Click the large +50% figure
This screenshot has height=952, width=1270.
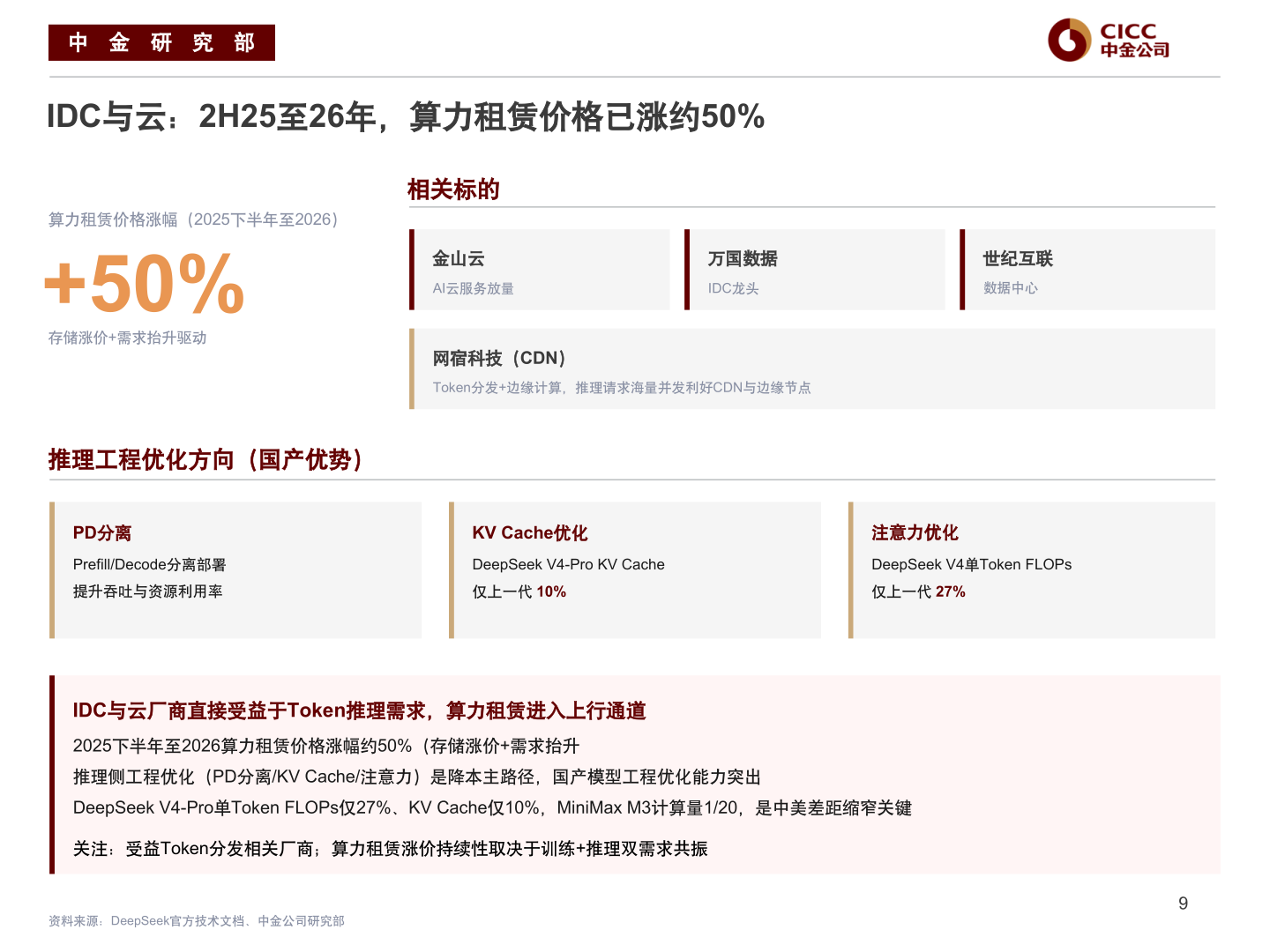[x=145, y=283]
